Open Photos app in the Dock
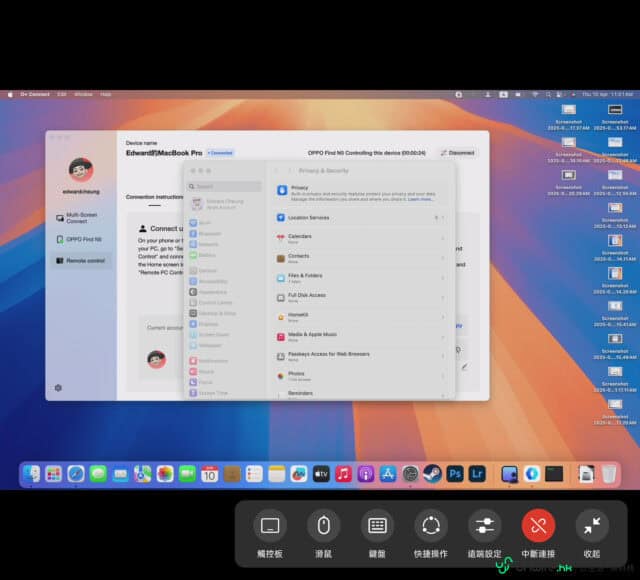The width and height of the screenshot is (640, 580). point(165,474)
